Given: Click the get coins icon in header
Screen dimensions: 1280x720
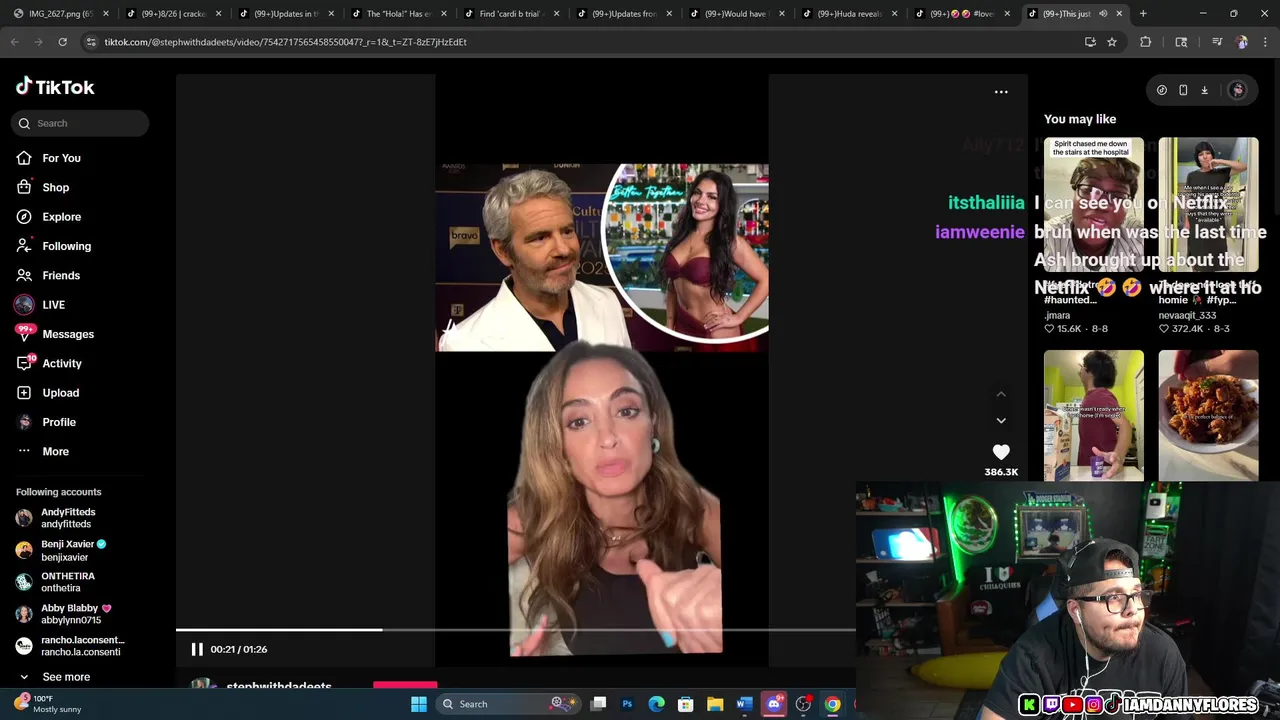Looking at the screenshot, I should (1162, 90).
